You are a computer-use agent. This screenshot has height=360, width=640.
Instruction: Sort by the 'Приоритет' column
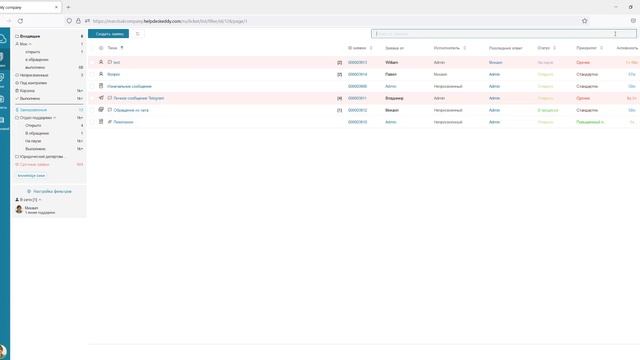pos(601,48)
